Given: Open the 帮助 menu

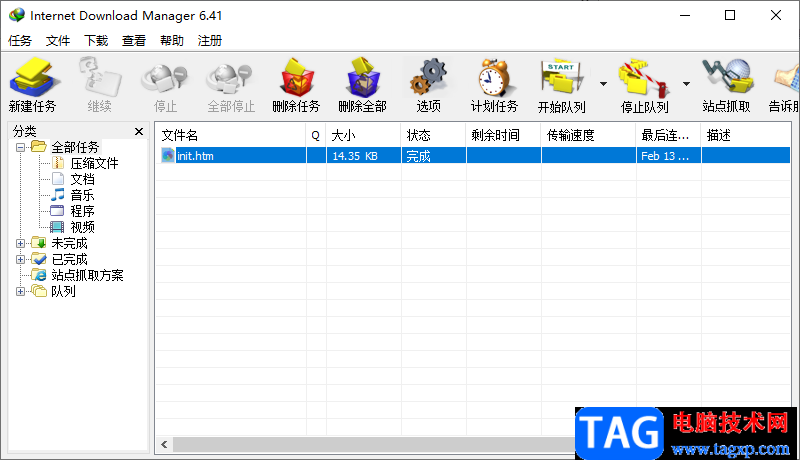Looking at the screenshot, I should (x=171, y=40).
